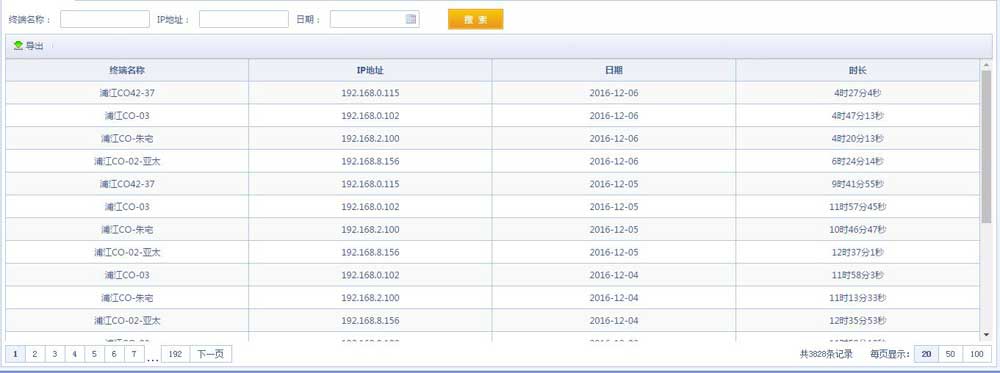Sort by 终端名称 column header
1000x373 pixels.
[127, 70]
